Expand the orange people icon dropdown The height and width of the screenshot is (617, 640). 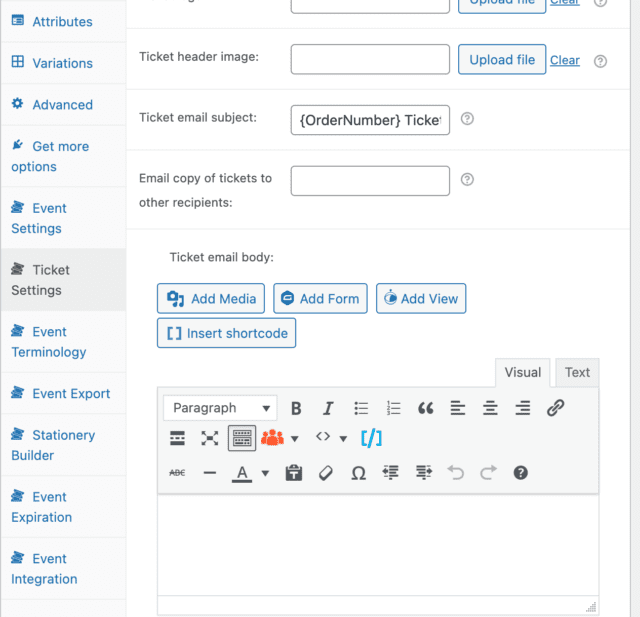295,438
